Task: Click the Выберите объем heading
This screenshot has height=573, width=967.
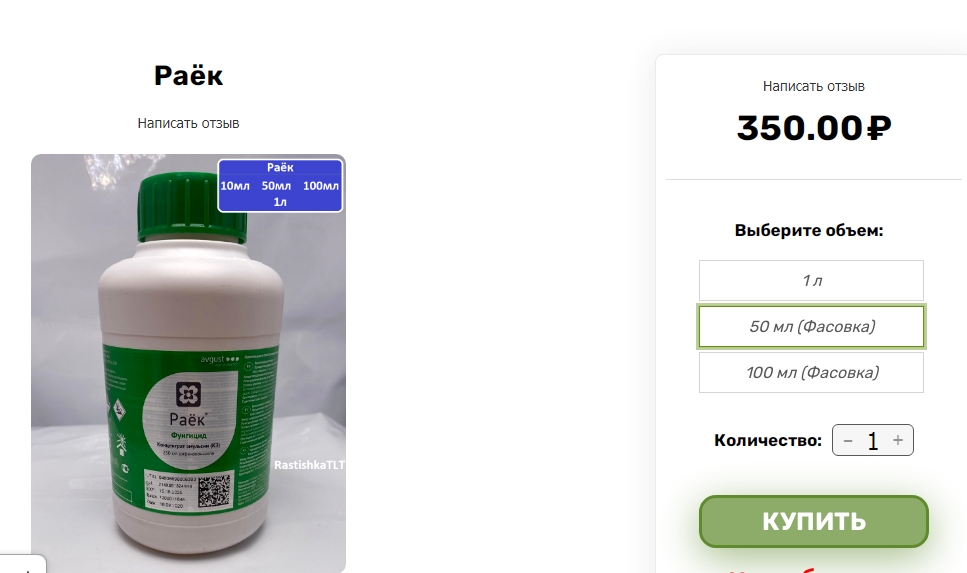Action: pyautogui.click(x=809, y=231)
